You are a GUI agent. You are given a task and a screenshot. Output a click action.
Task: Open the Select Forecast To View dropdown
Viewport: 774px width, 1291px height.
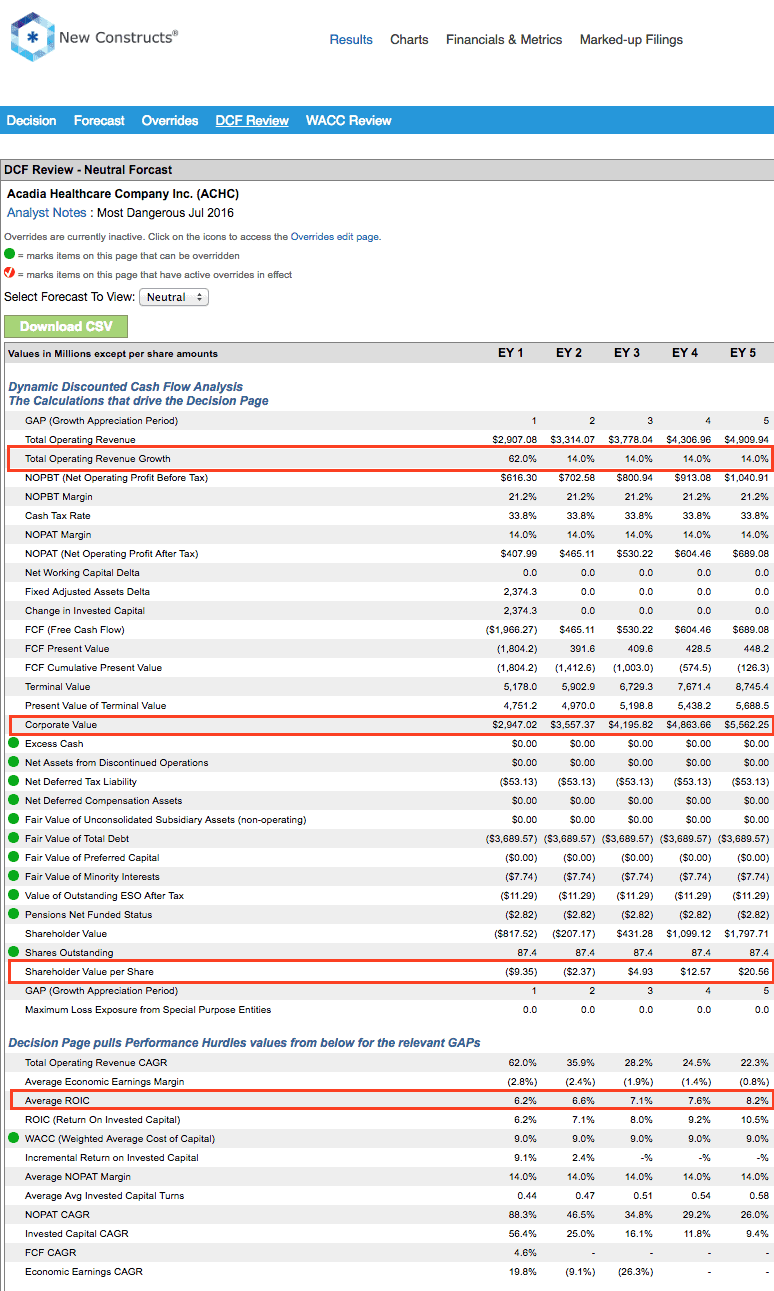pos(173,297)
